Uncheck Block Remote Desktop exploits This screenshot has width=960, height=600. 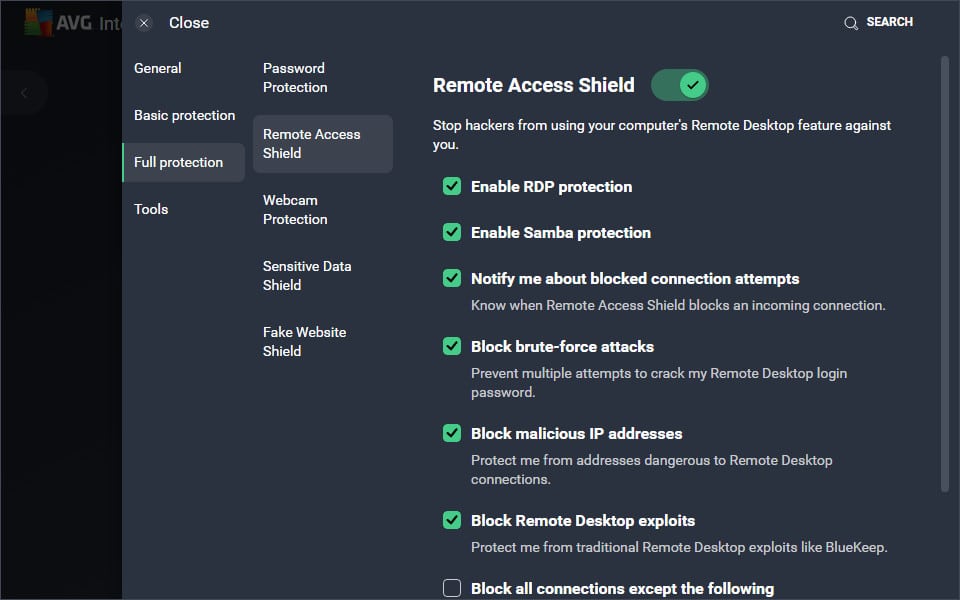452,520
